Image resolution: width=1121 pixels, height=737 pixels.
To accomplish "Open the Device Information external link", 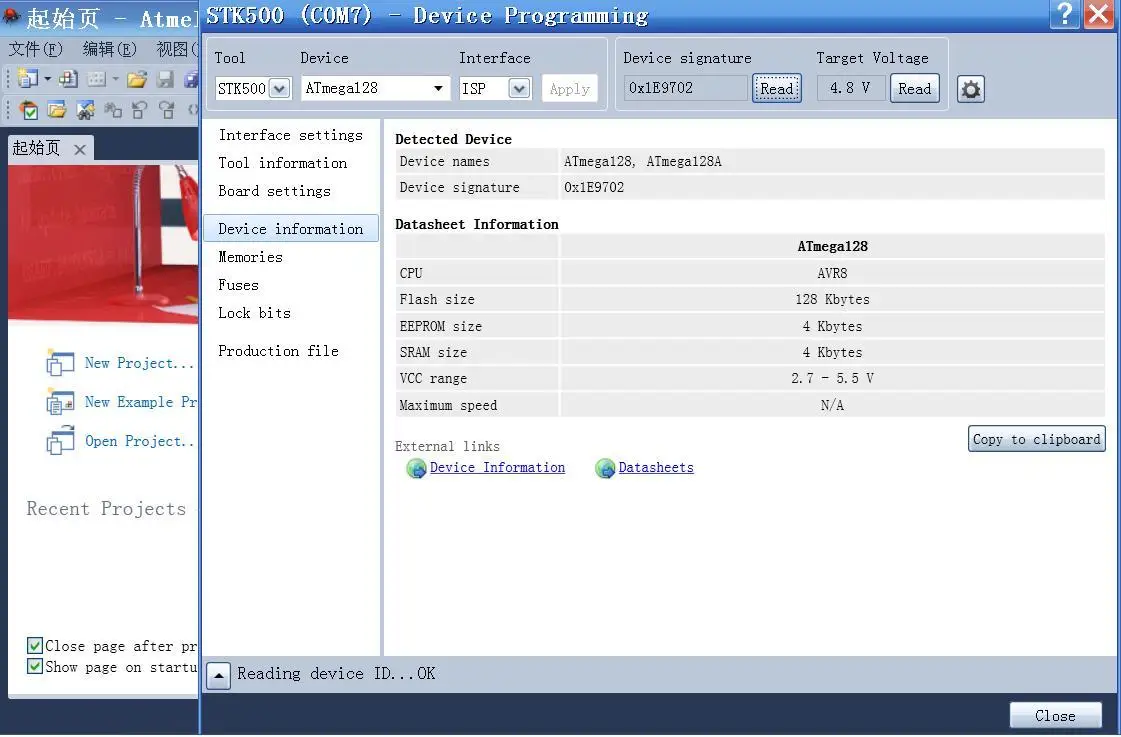I will [497, 468].
